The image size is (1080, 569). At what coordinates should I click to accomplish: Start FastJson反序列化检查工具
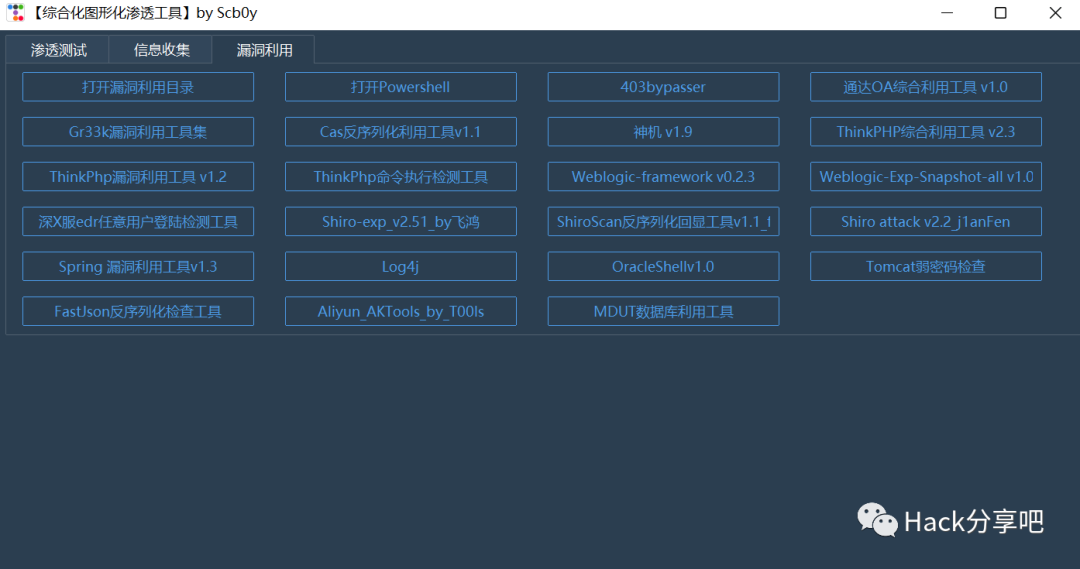pyautogui.click(x=138, y=311)
